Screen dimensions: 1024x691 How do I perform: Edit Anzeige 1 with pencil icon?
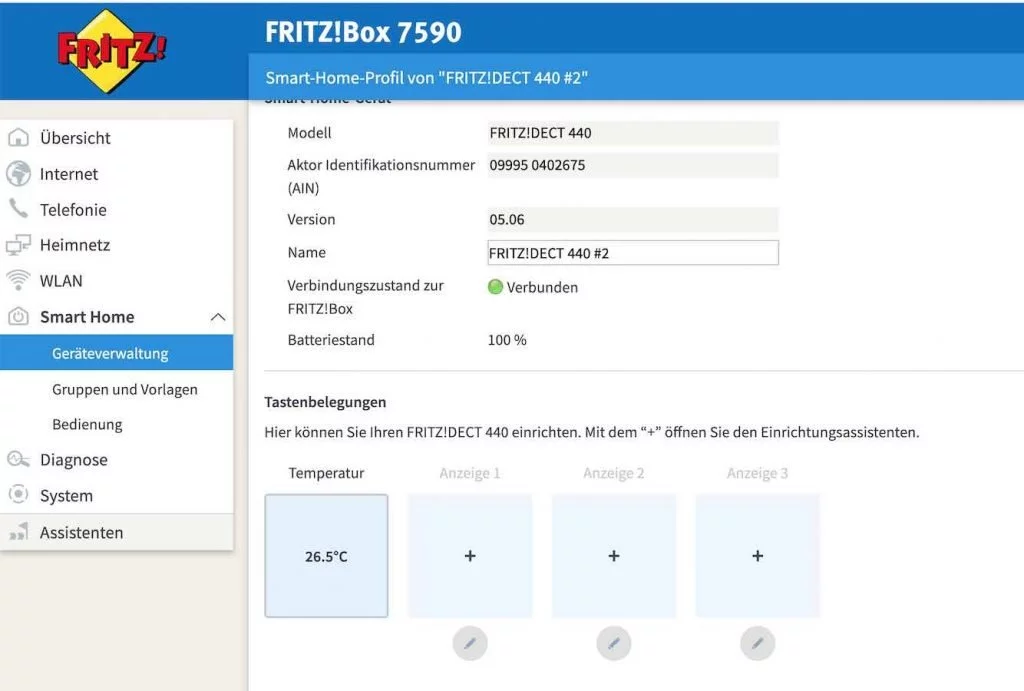click(x=470, y=643)
